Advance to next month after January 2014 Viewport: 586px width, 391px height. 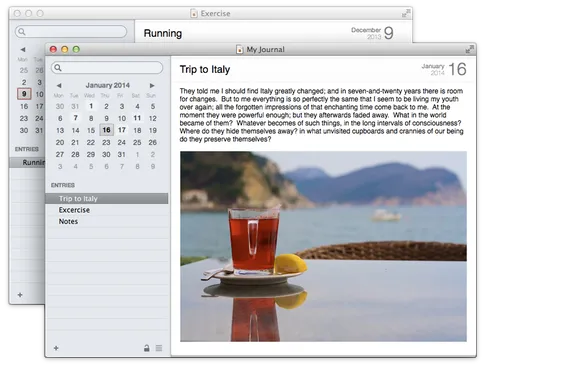(152, 86)
